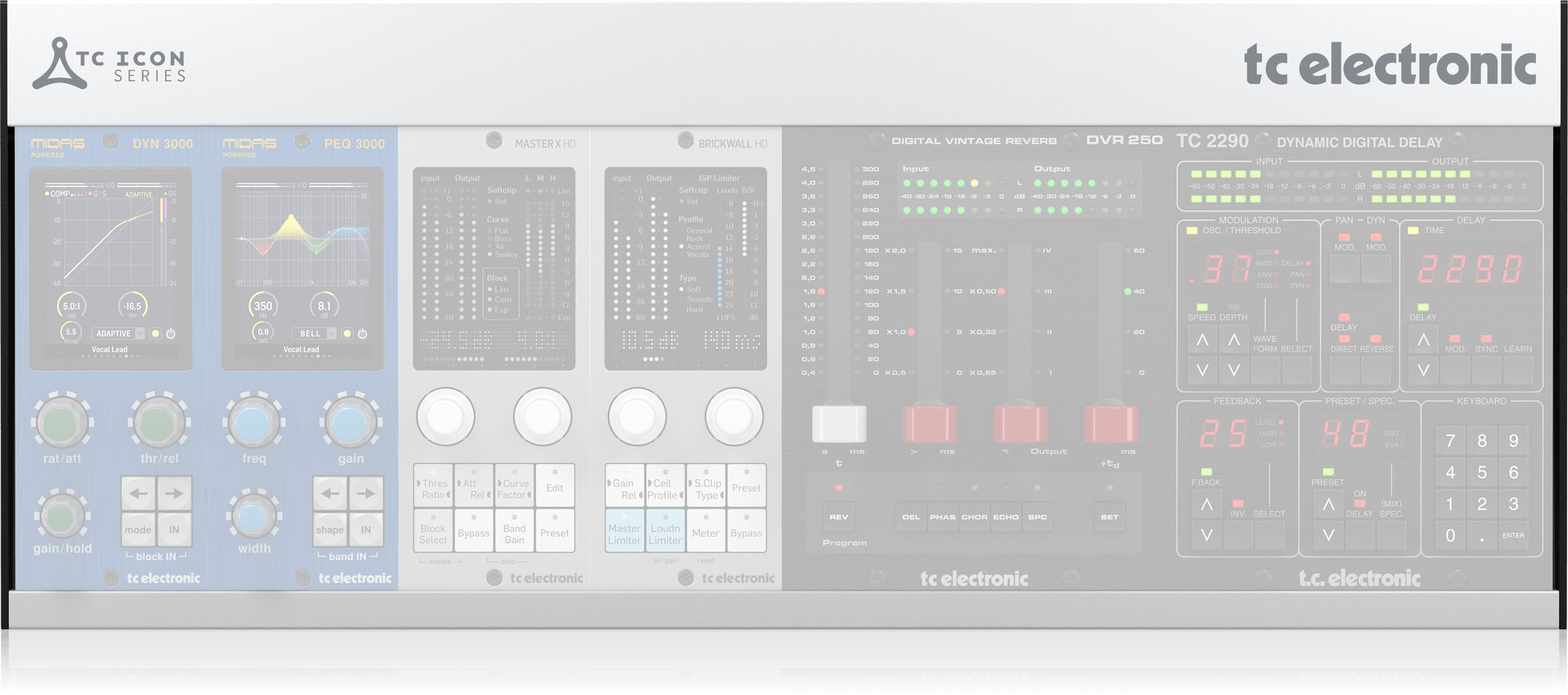Toggle the DYN 3000 block IN button
The width and height of the screenshot is (1568, 695).
click(174, 529)
